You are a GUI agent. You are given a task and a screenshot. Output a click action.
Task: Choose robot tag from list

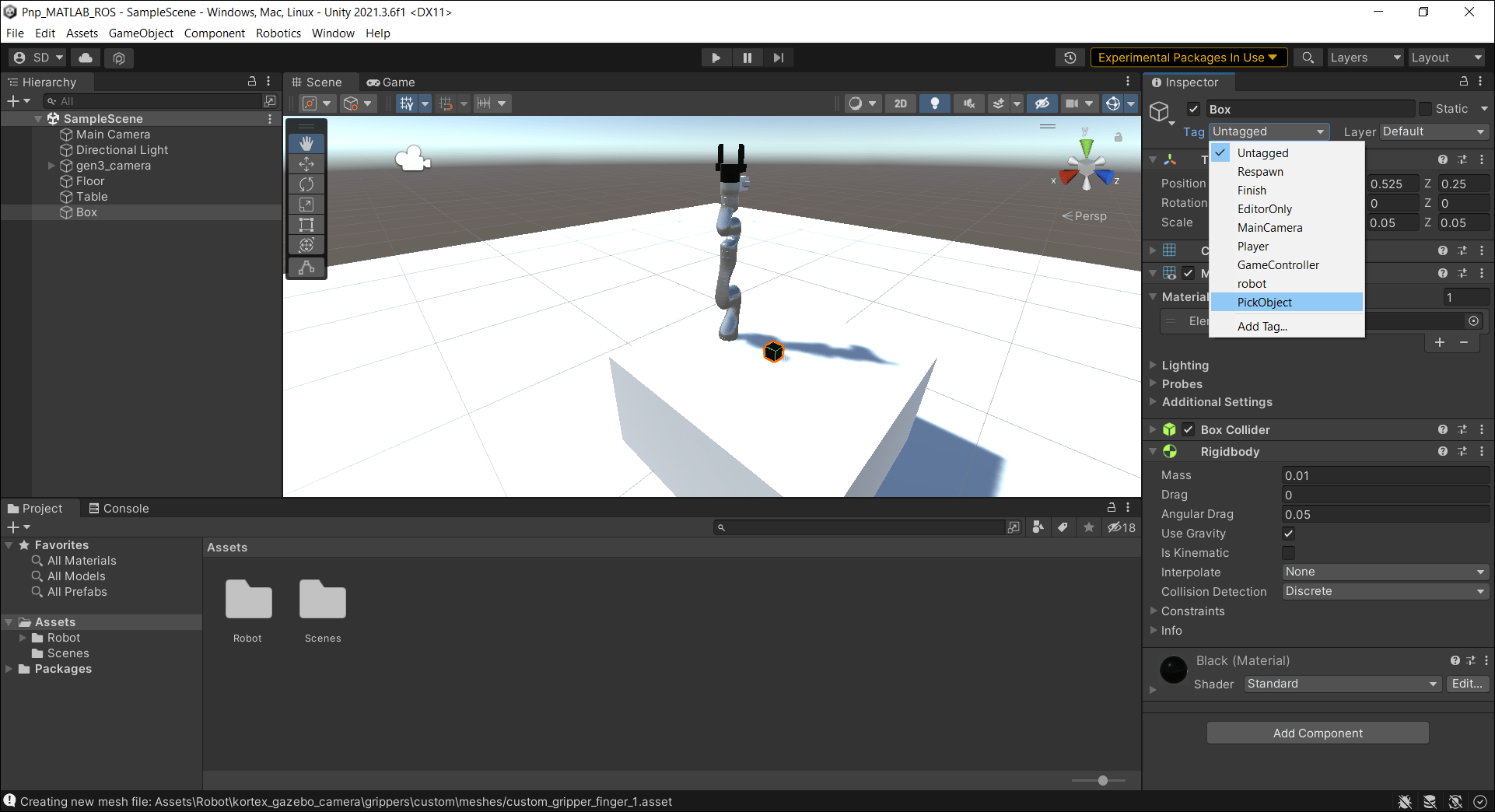pos(1287,284)
